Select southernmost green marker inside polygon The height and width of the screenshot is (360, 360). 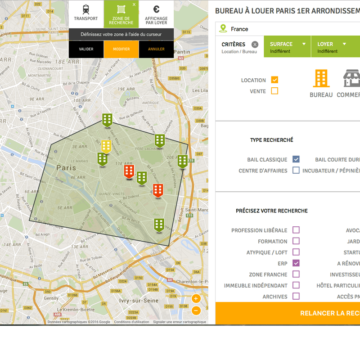[159, 225]
